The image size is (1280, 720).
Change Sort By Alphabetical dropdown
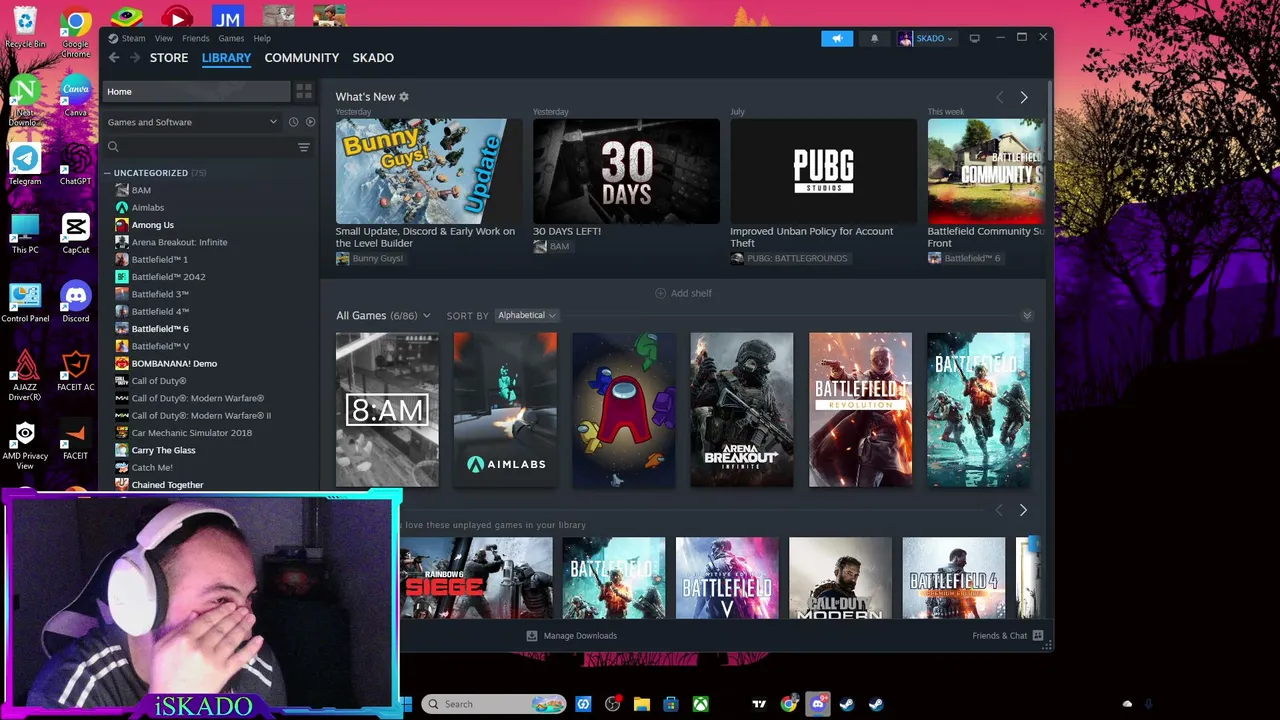[527, 316]
